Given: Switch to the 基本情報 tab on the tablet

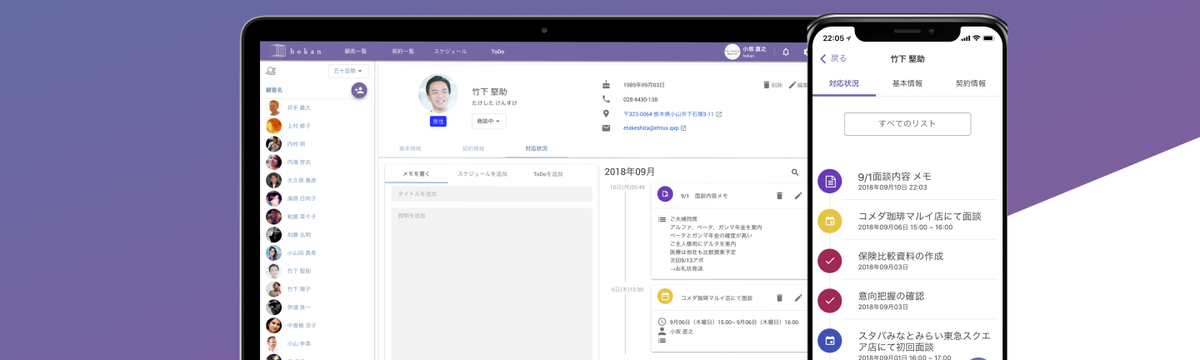Looking at the screenshot, I should tap(410, 148).
